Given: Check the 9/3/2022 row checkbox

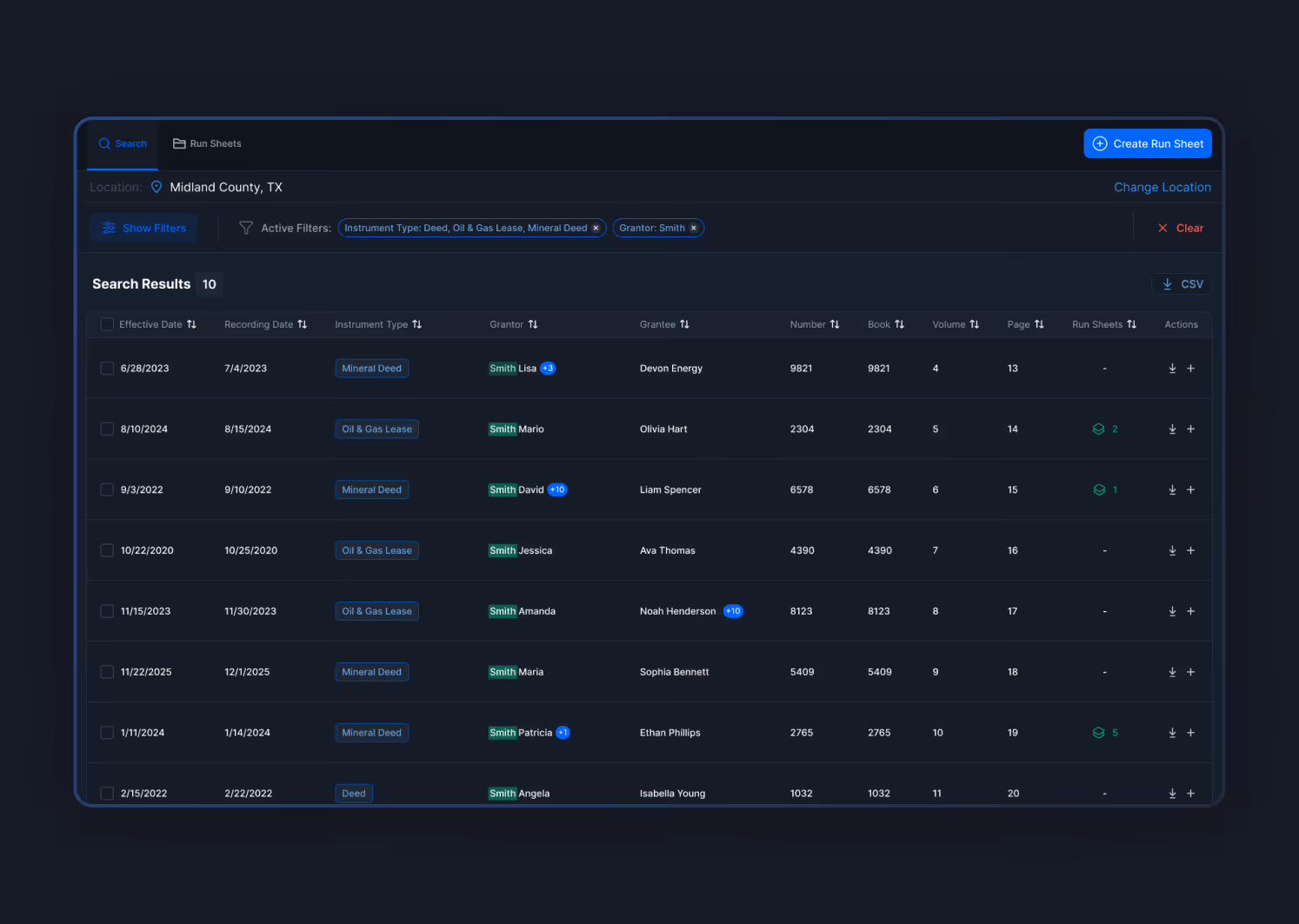Looking at the screenshot, I should 107,490.
